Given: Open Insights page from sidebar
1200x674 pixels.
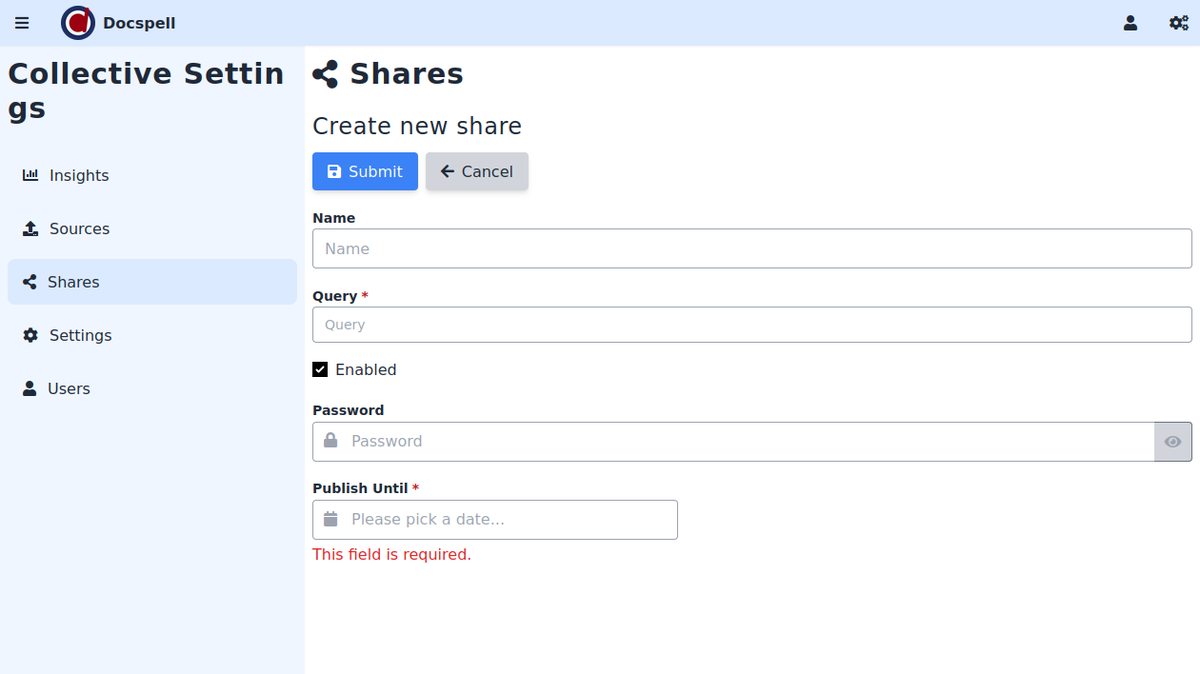Looking at the screenshot, I should tap(79, 175).
